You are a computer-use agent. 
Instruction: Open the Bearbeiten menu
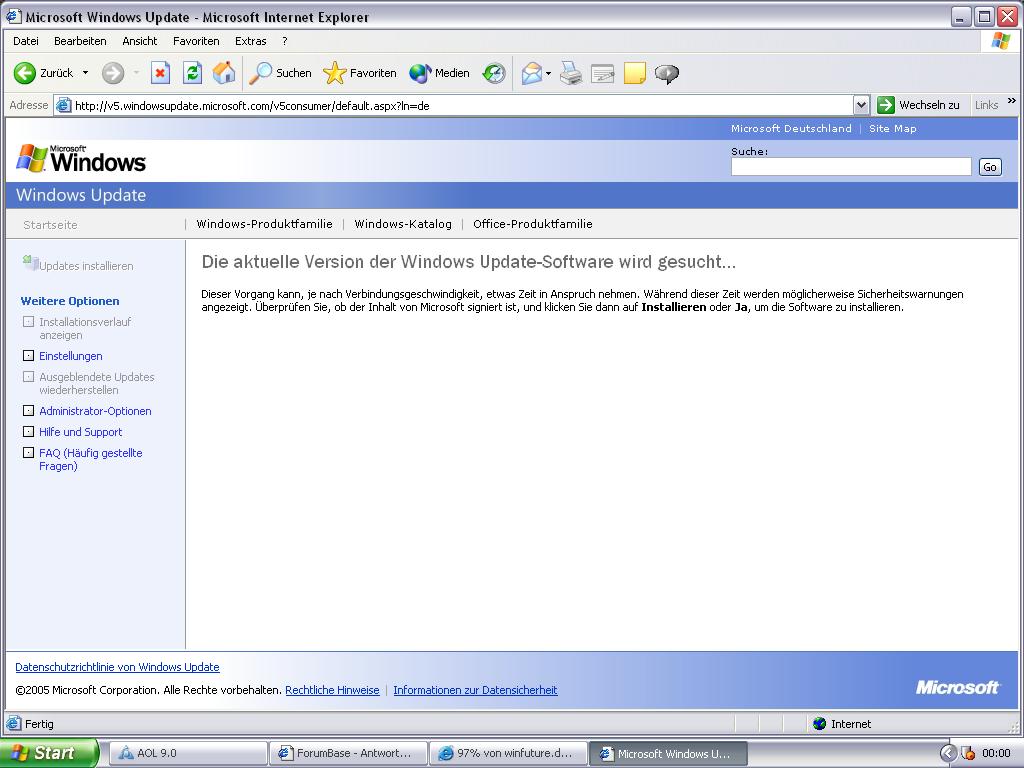point(80,41)
